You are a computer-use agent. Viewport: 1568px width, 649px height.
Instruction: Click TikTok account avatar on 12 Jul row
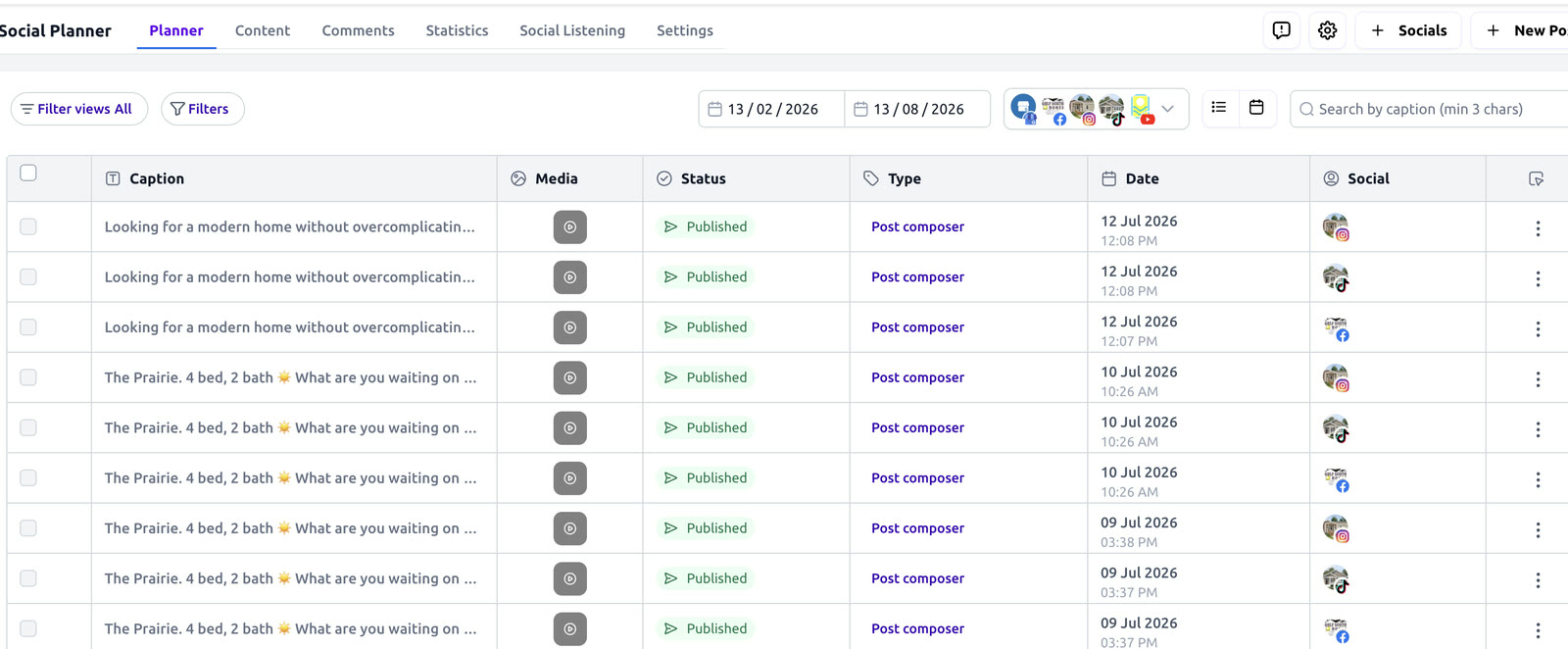[1336, 277]
